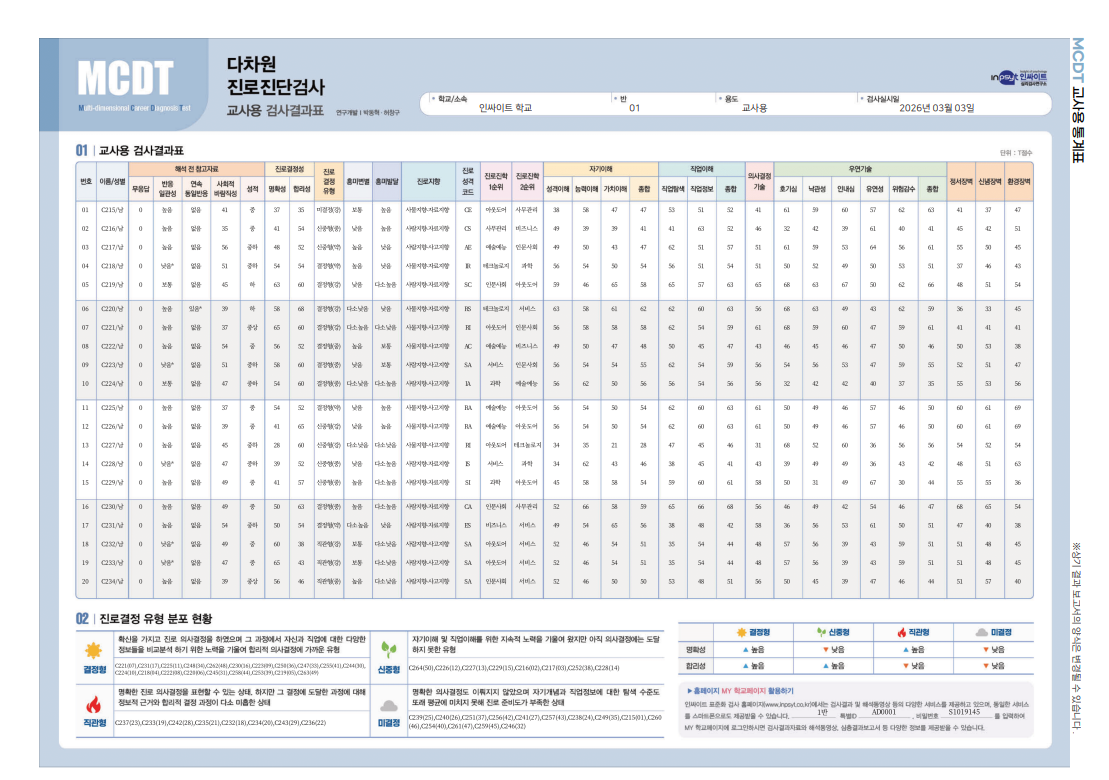Select student cell C219/남
This screenshot has height=780, width=1109.
112,285
